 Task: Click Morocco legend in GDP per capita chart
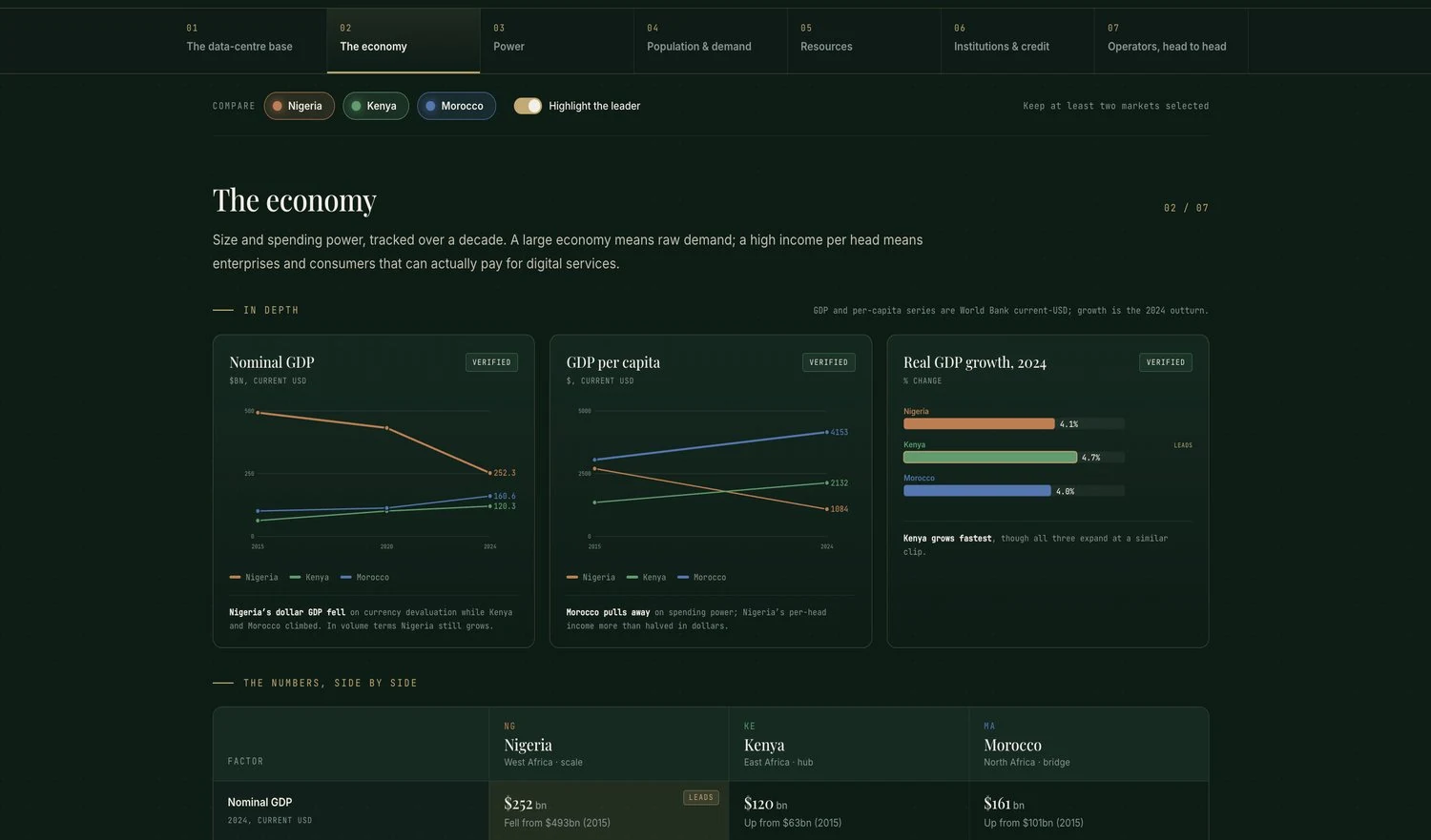[x=701, y=577]
